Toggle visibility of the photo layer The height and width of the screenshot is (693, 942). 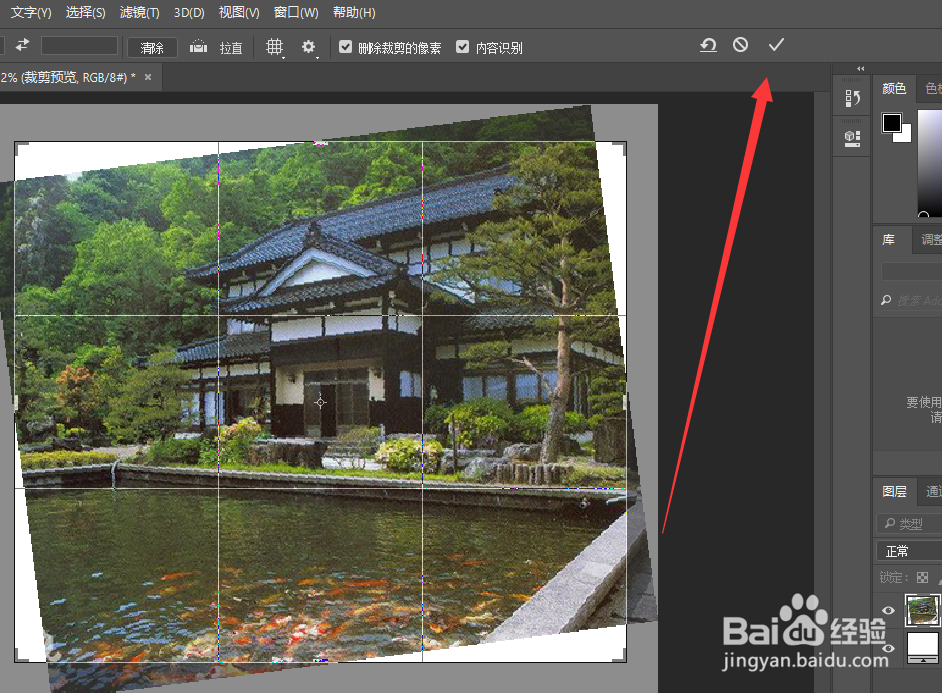pos(889,610)
